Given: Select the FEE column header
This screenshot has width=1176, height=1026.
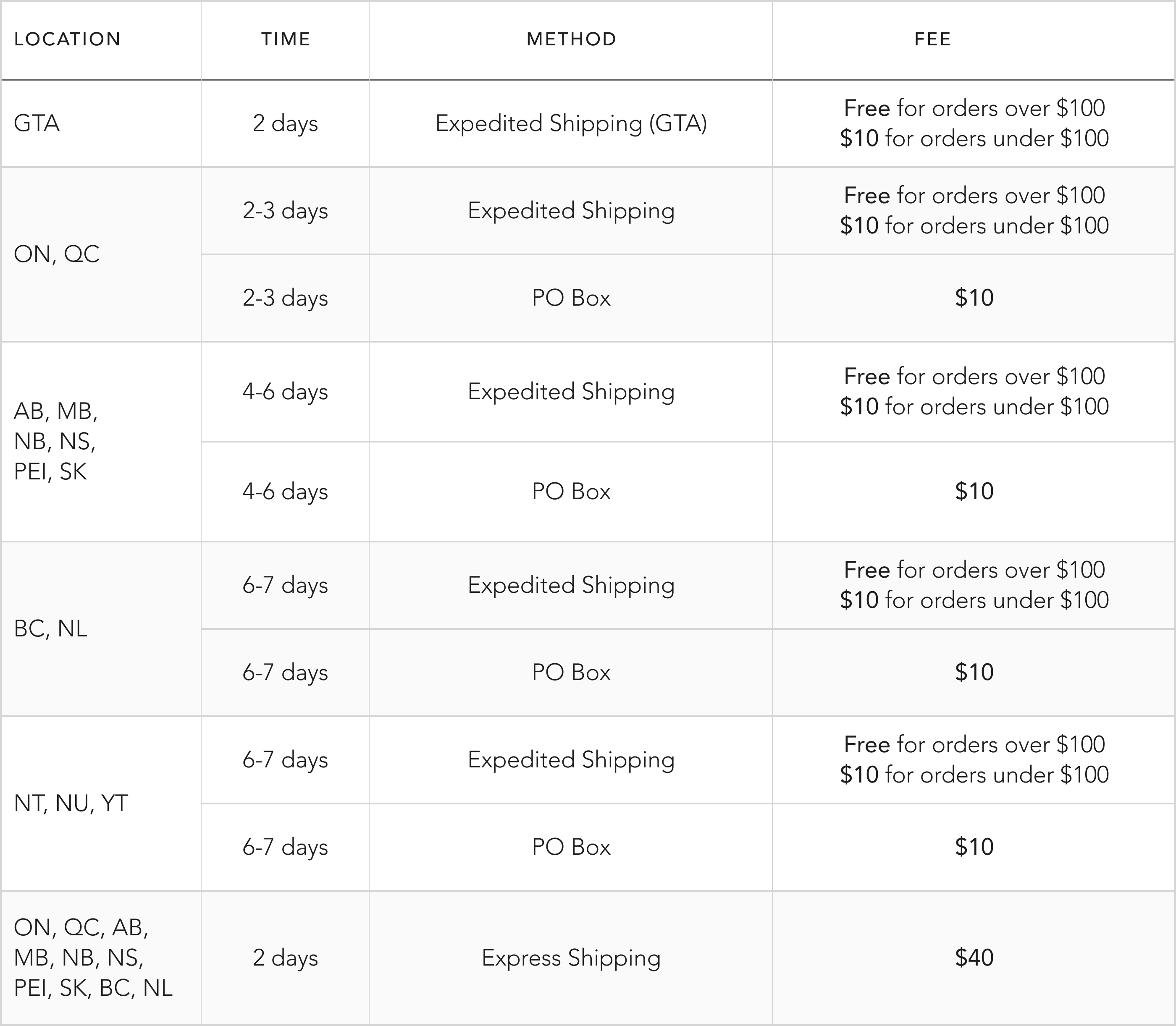Looking at the screenshot, I should point(932,39).
